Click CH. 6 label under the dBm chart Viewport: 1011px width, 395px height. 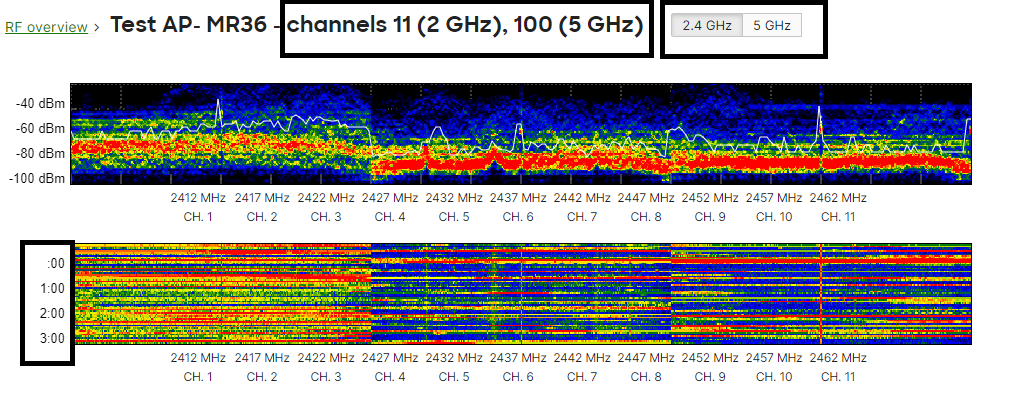(x=518, y=217)
